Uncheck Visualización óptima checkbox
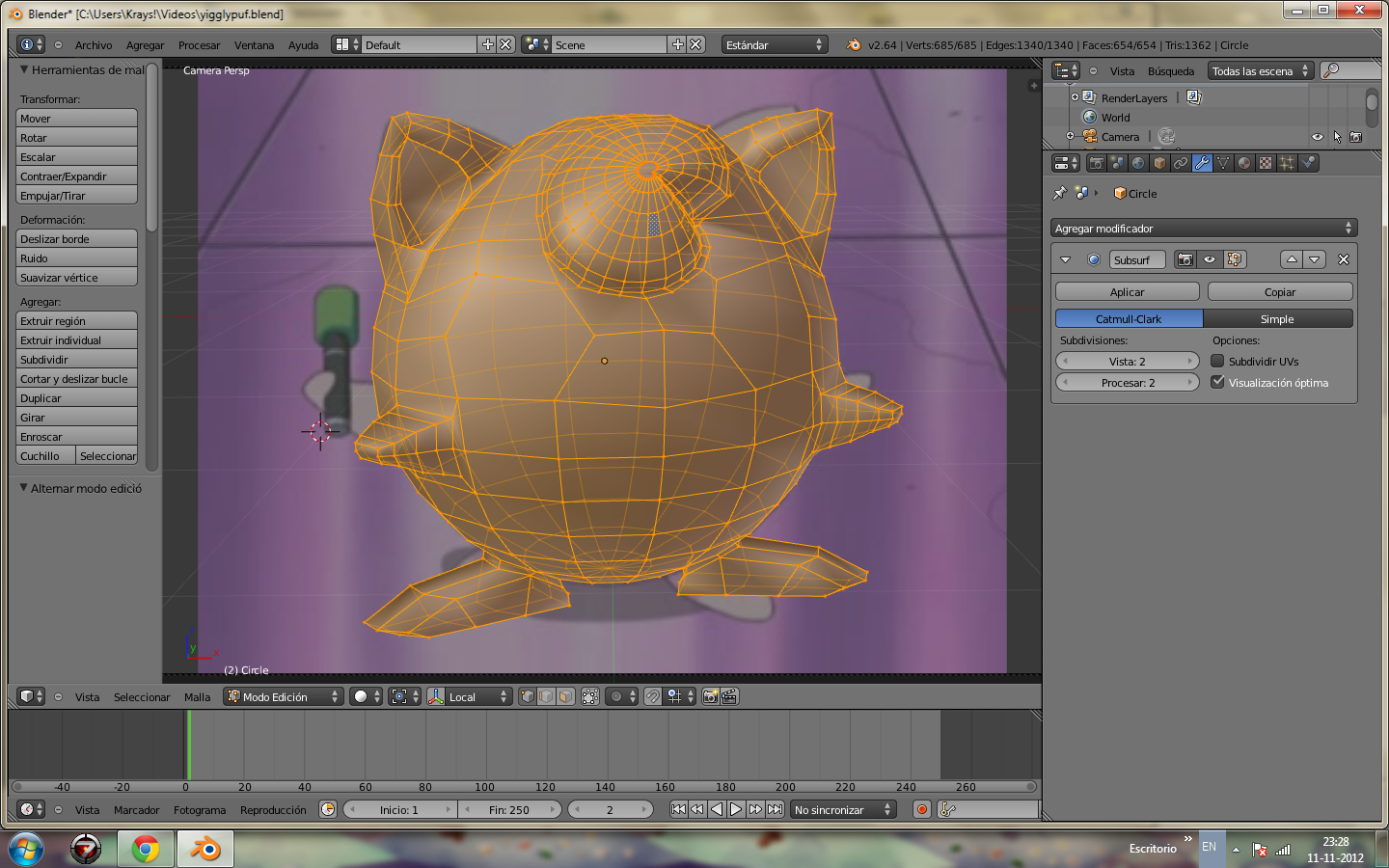The height and width of the screenshot is (868, 1389). 1217,382
